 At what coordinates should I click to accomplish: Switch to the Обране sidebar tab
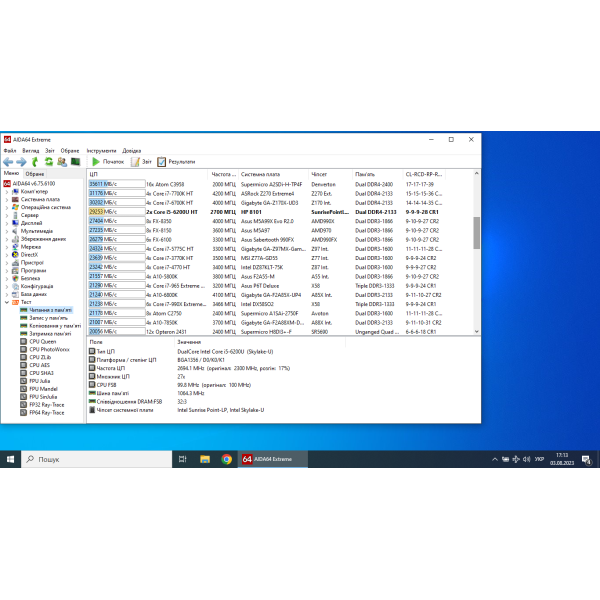click(35, 174)
